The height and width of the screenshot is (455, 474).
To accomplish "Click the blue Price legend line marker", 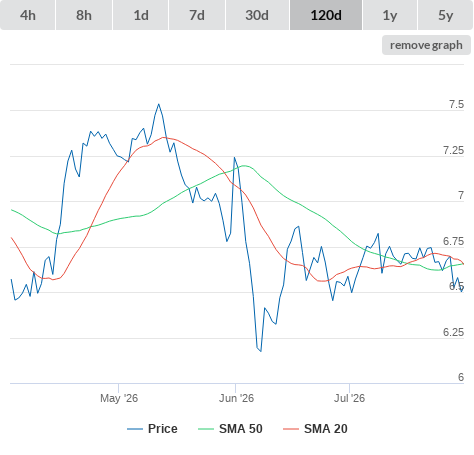I will point(135,429).
